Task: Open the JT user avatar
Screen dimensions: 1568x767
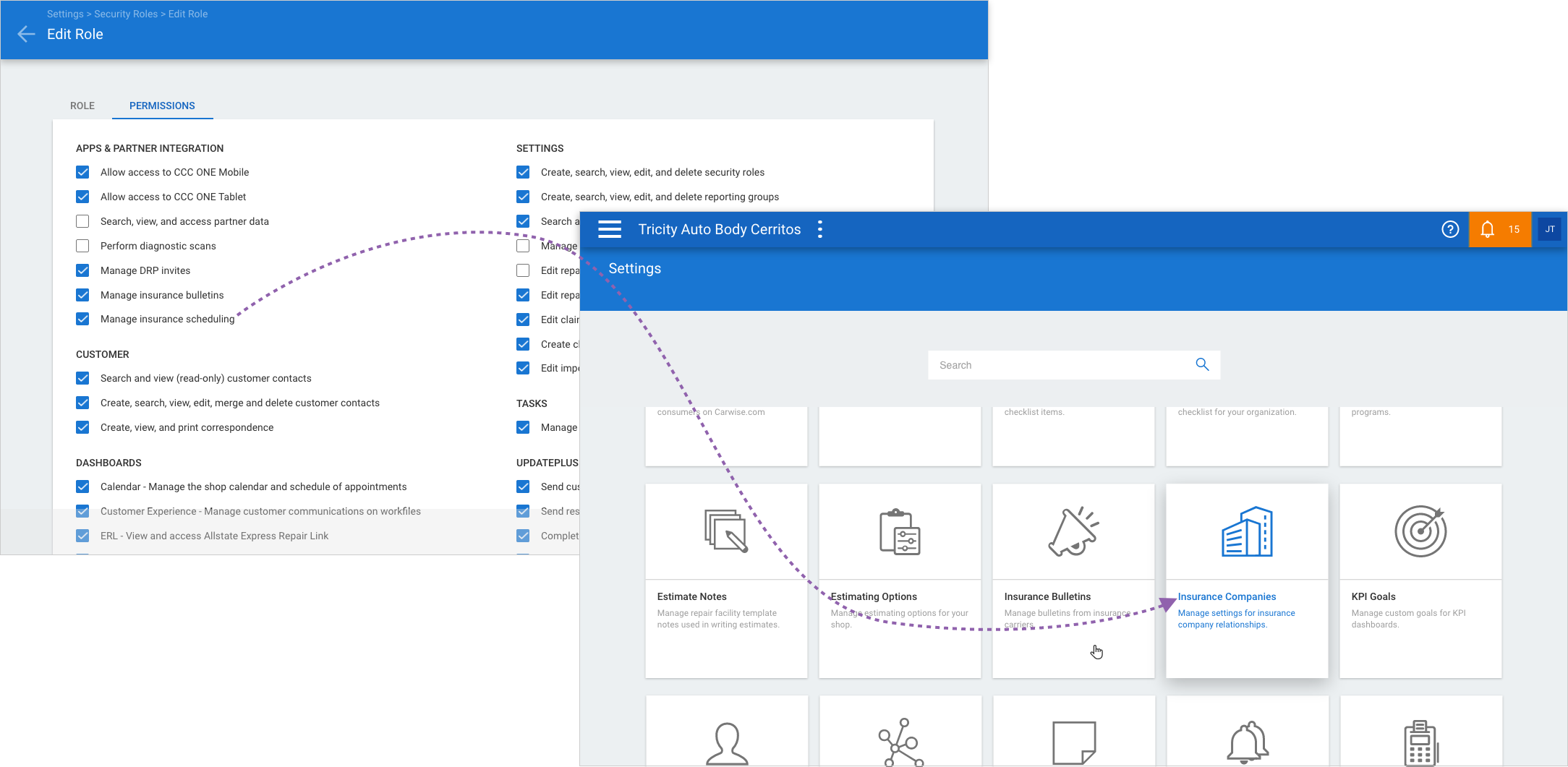Action: click(1550, 229)
